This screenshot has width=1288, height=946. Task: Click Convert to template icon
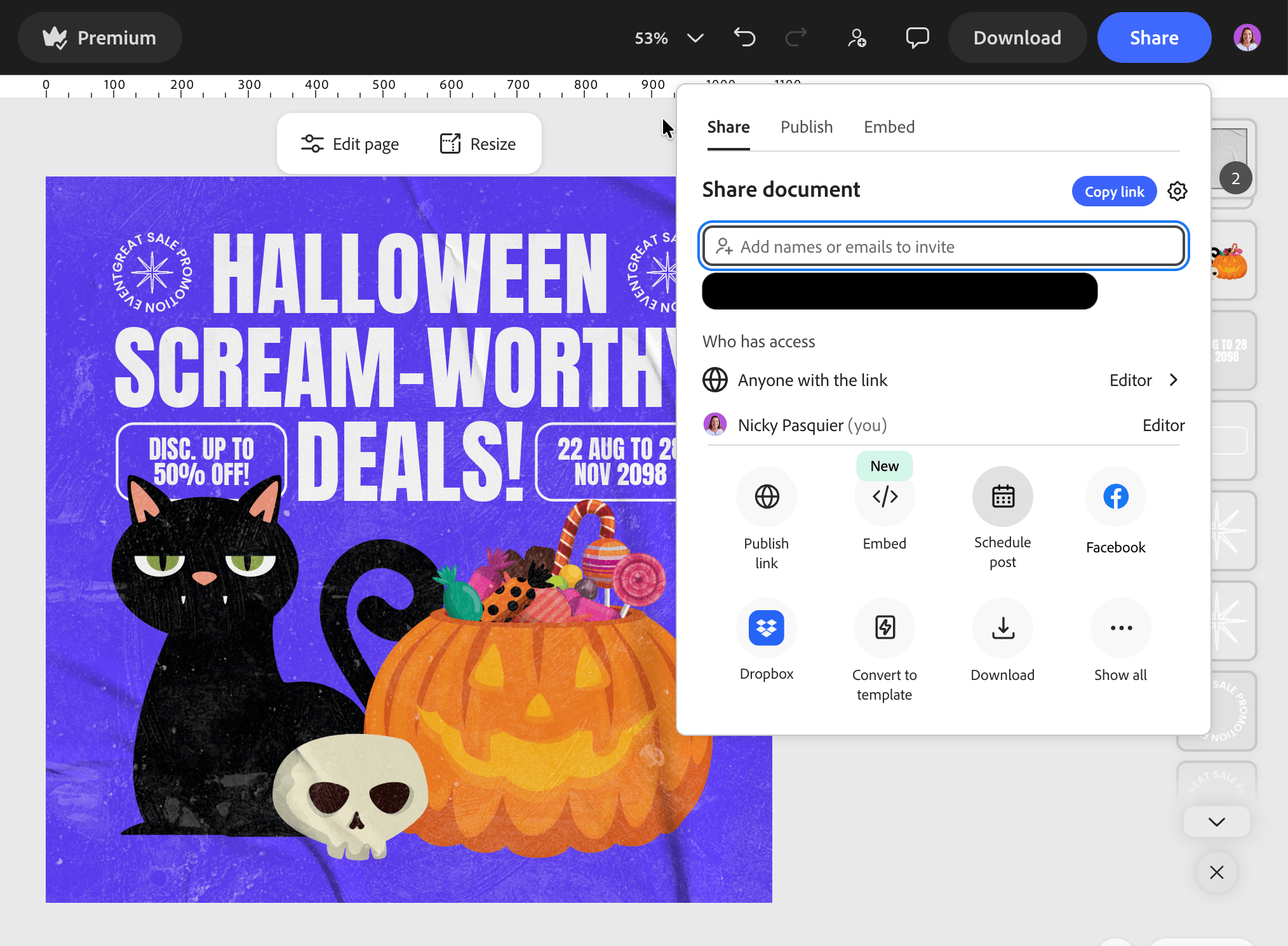tap(885, 628)
